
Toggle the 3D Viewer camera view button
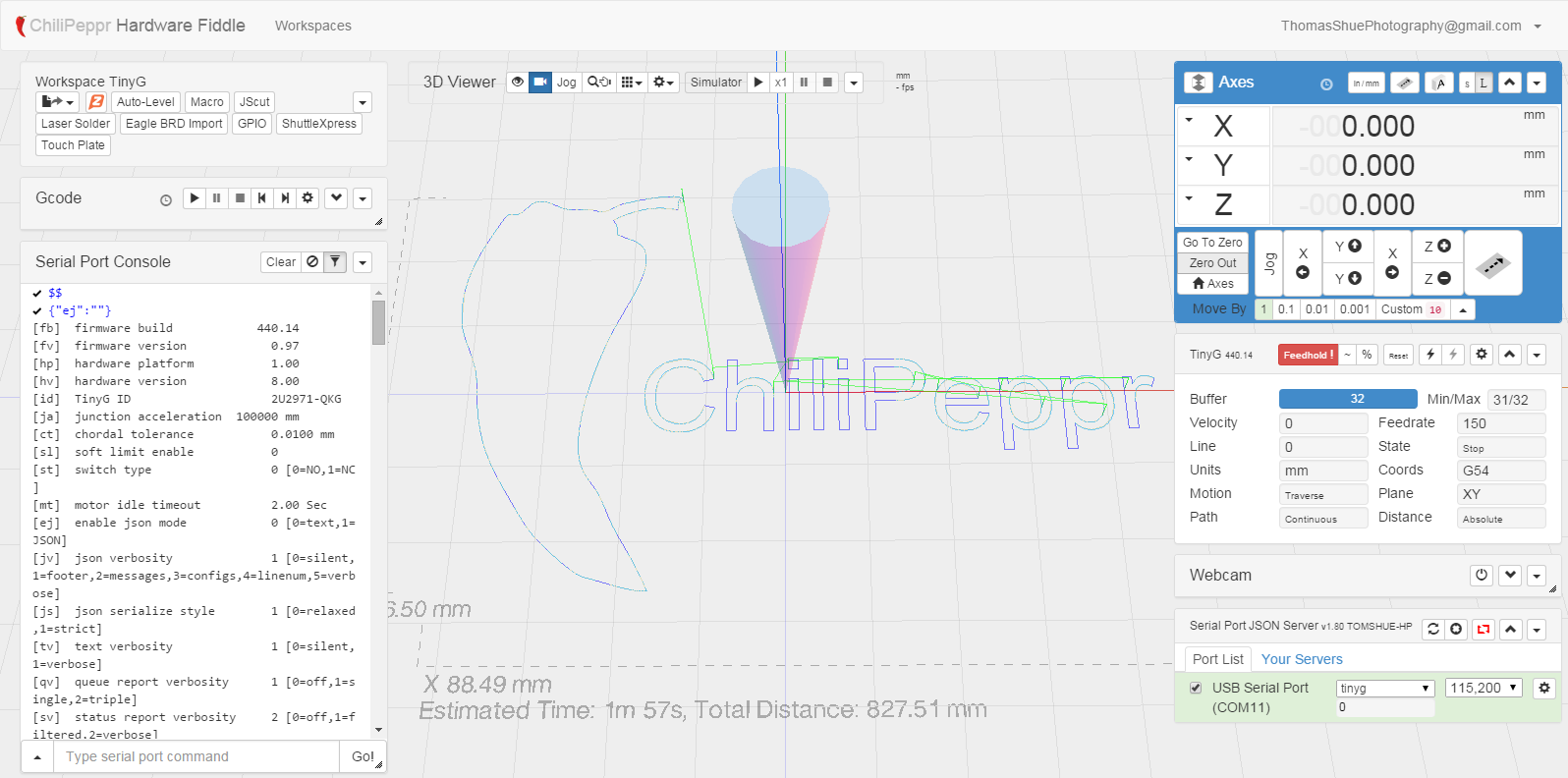540,83
